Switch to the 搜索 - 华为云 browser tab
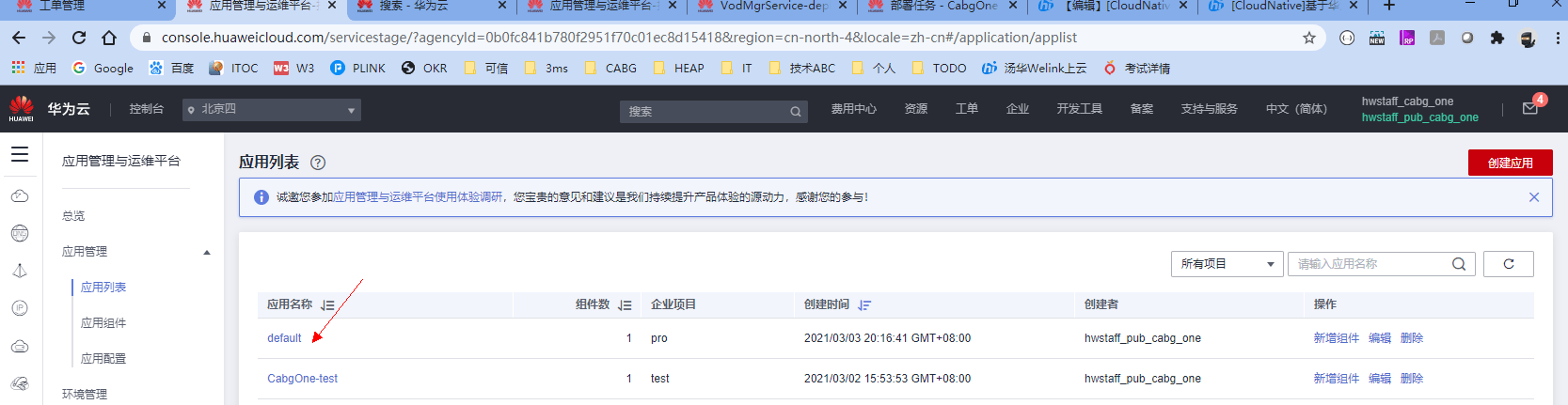This screenshot has width=1568, height=405. coord(431,7)
